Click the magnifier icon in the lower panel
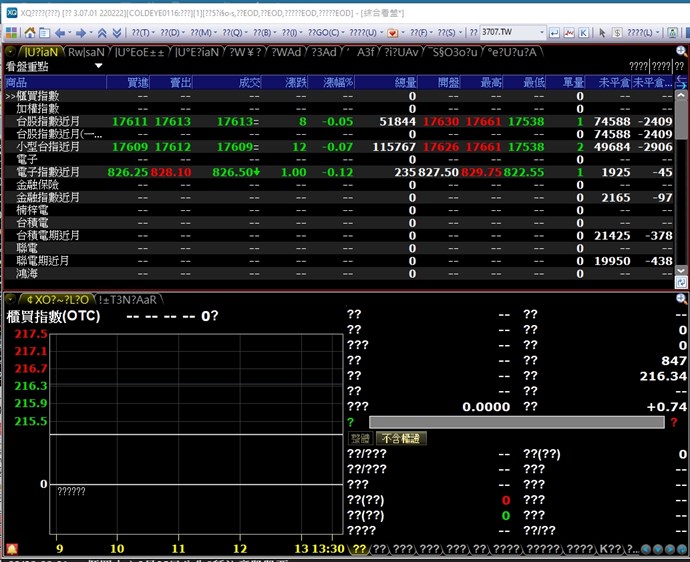This screenshot has height=562, width=690. [x=681, y=299]
